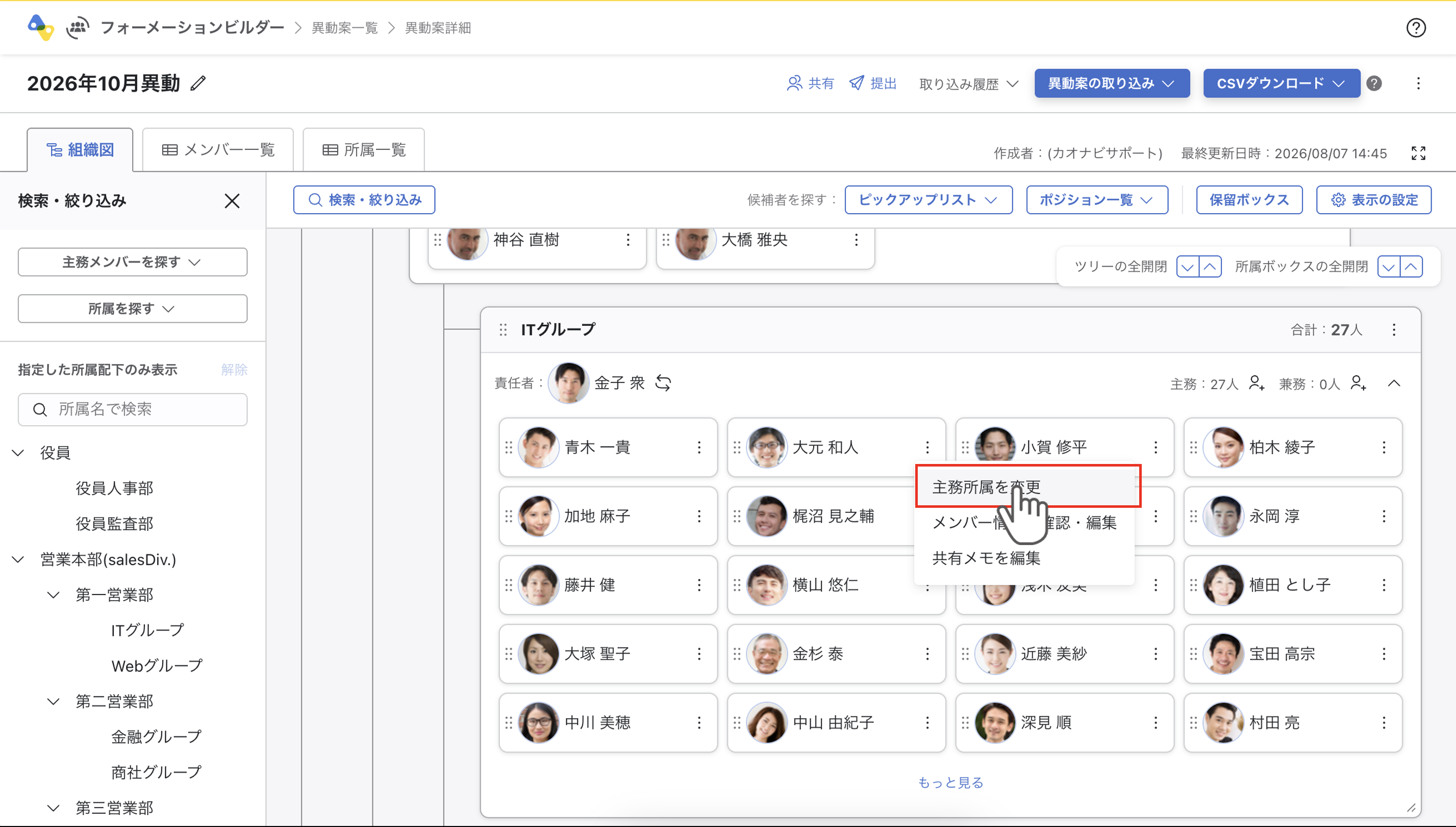
Task: Collapse the 営業本部(salesDiv.) tree node
Action: tap(18, 559)
